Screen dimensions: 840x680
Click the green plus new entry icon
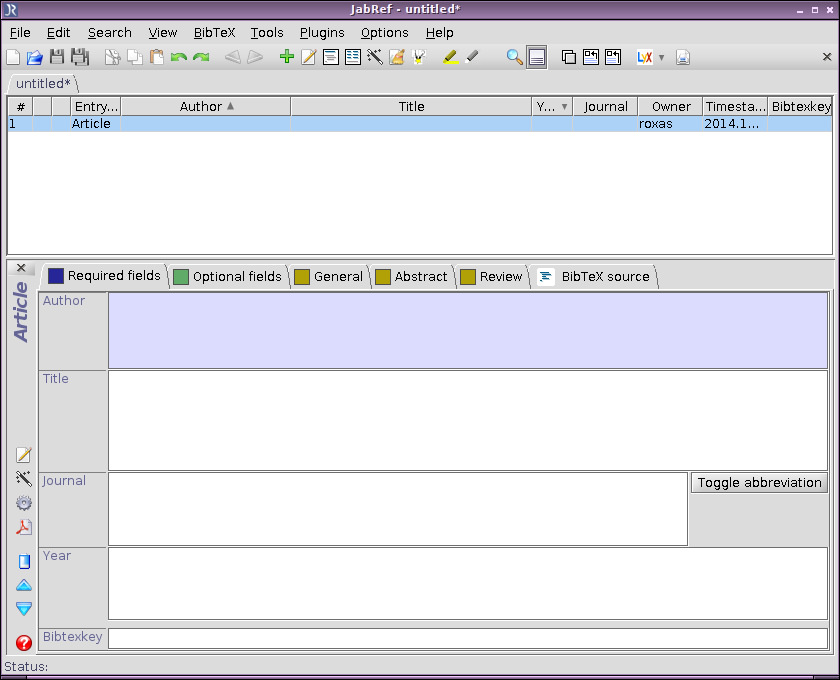(287, 57)
